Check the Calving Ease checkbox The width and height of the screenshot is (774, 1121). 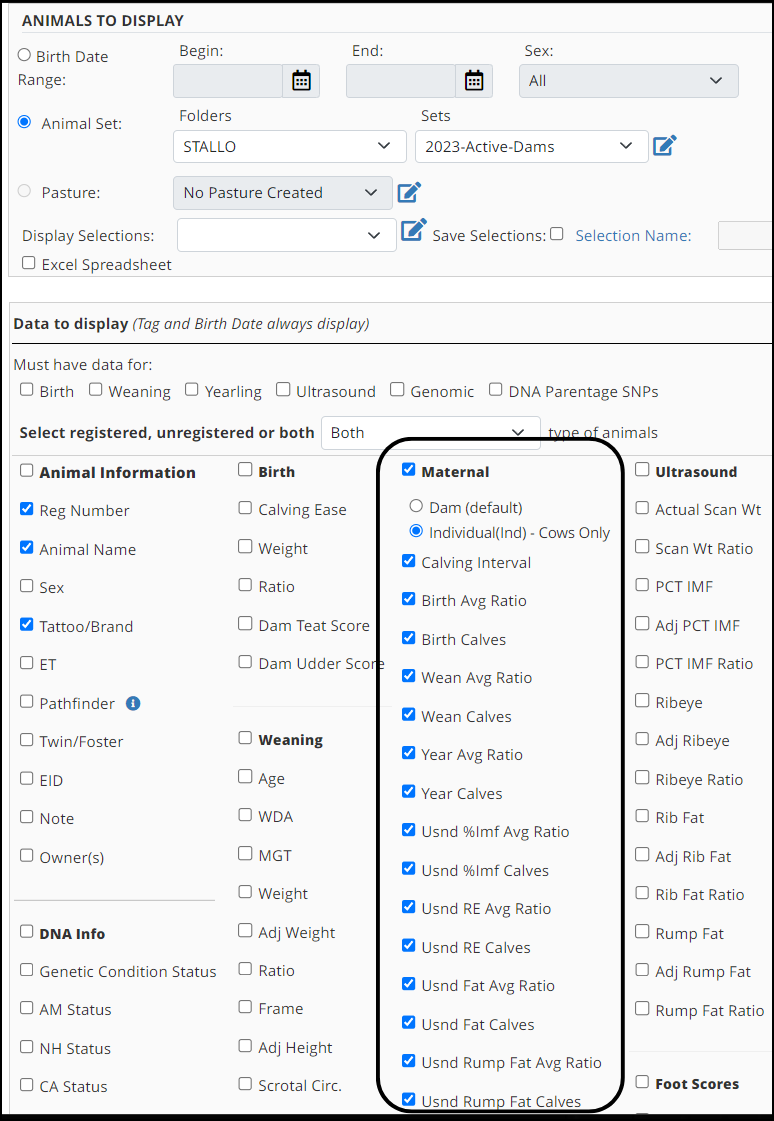(x=245, y=508)
